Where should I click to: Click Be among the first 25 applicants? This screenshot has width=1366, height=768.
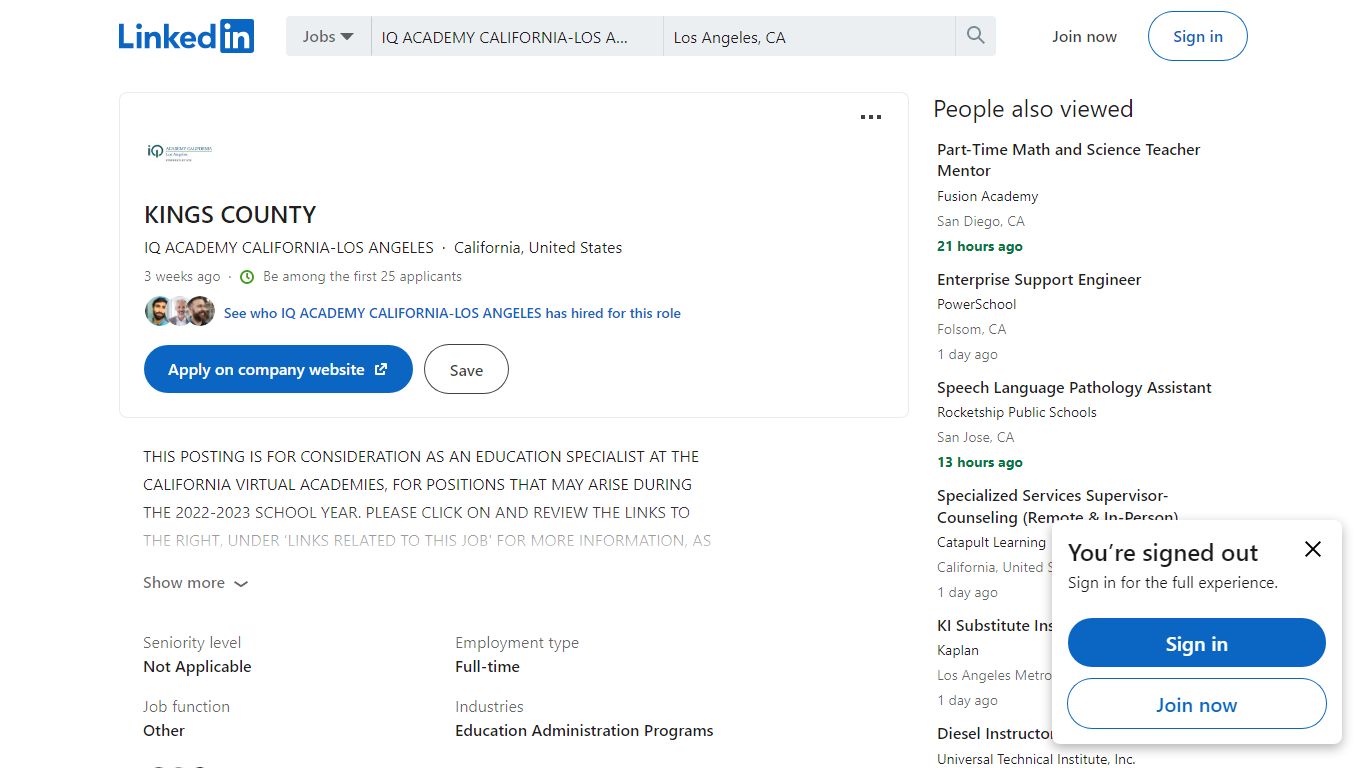click(x=362, y=277)
